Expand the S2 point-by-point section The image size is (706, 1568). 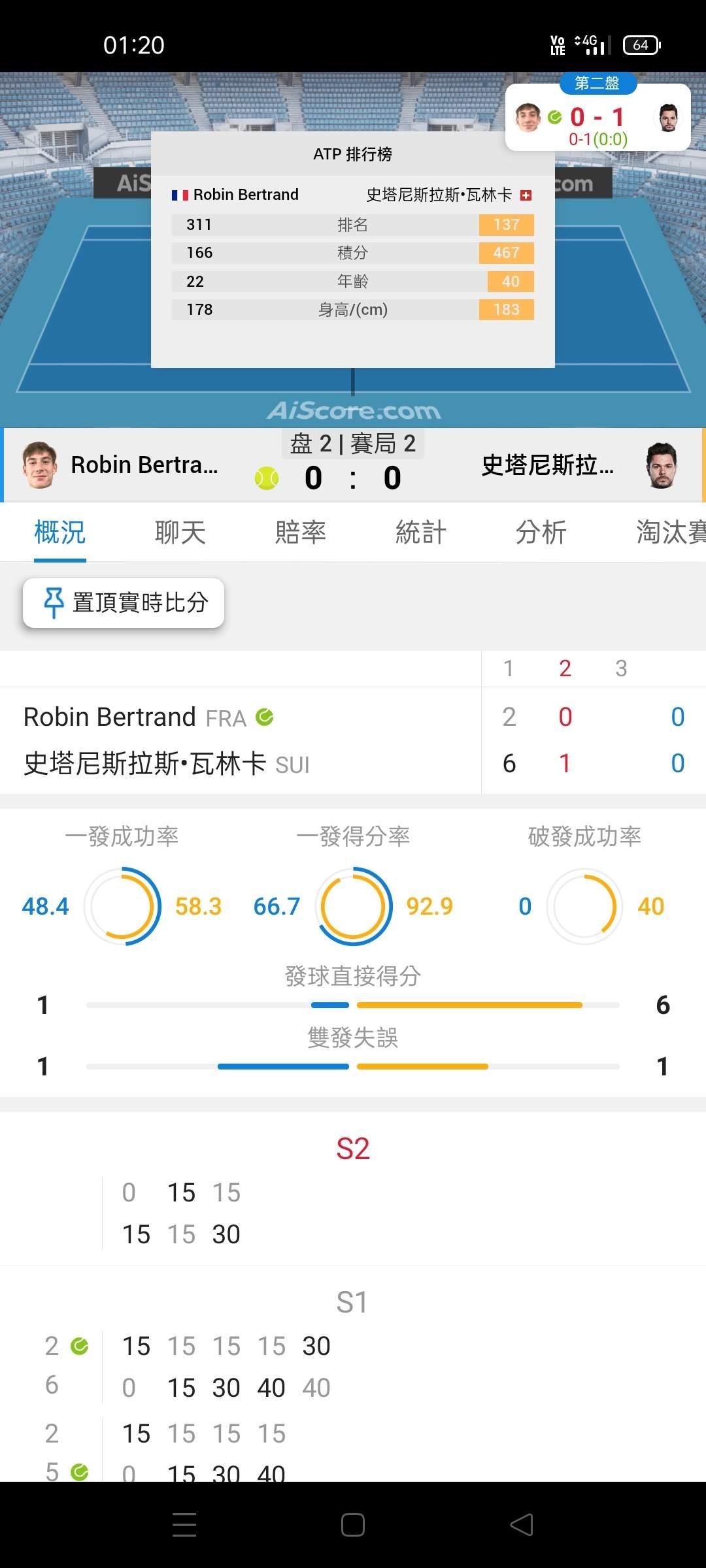353,1149
